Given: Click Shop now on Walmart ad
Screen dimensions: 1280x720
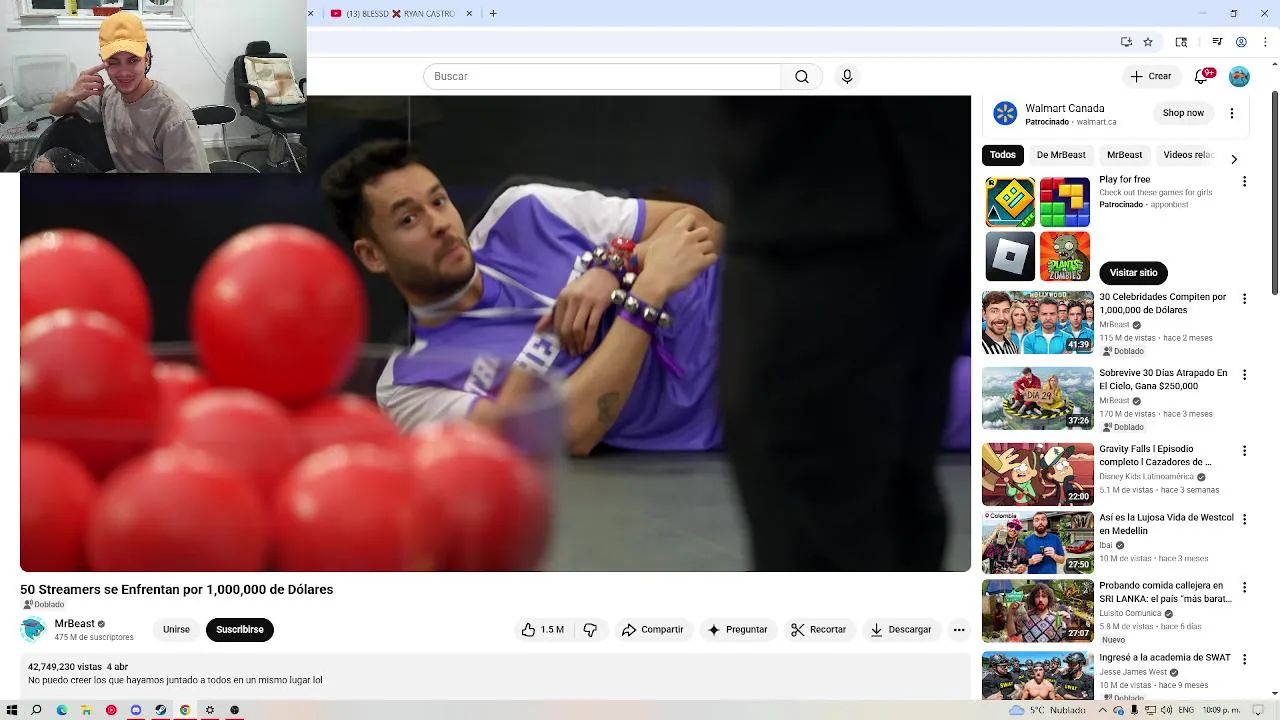Looking at the screenshot, I should click(x=1183, y=113).
